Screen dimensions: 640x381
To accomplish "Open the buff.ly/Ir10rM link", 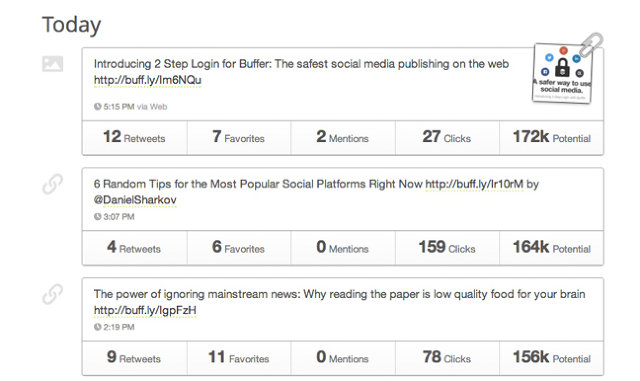I will coord(474,184).
